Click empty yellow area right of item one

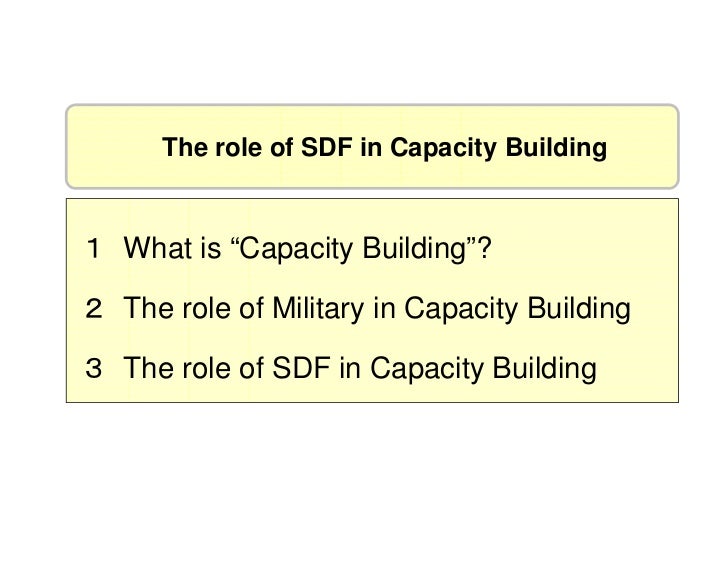(x=590, y=249)
